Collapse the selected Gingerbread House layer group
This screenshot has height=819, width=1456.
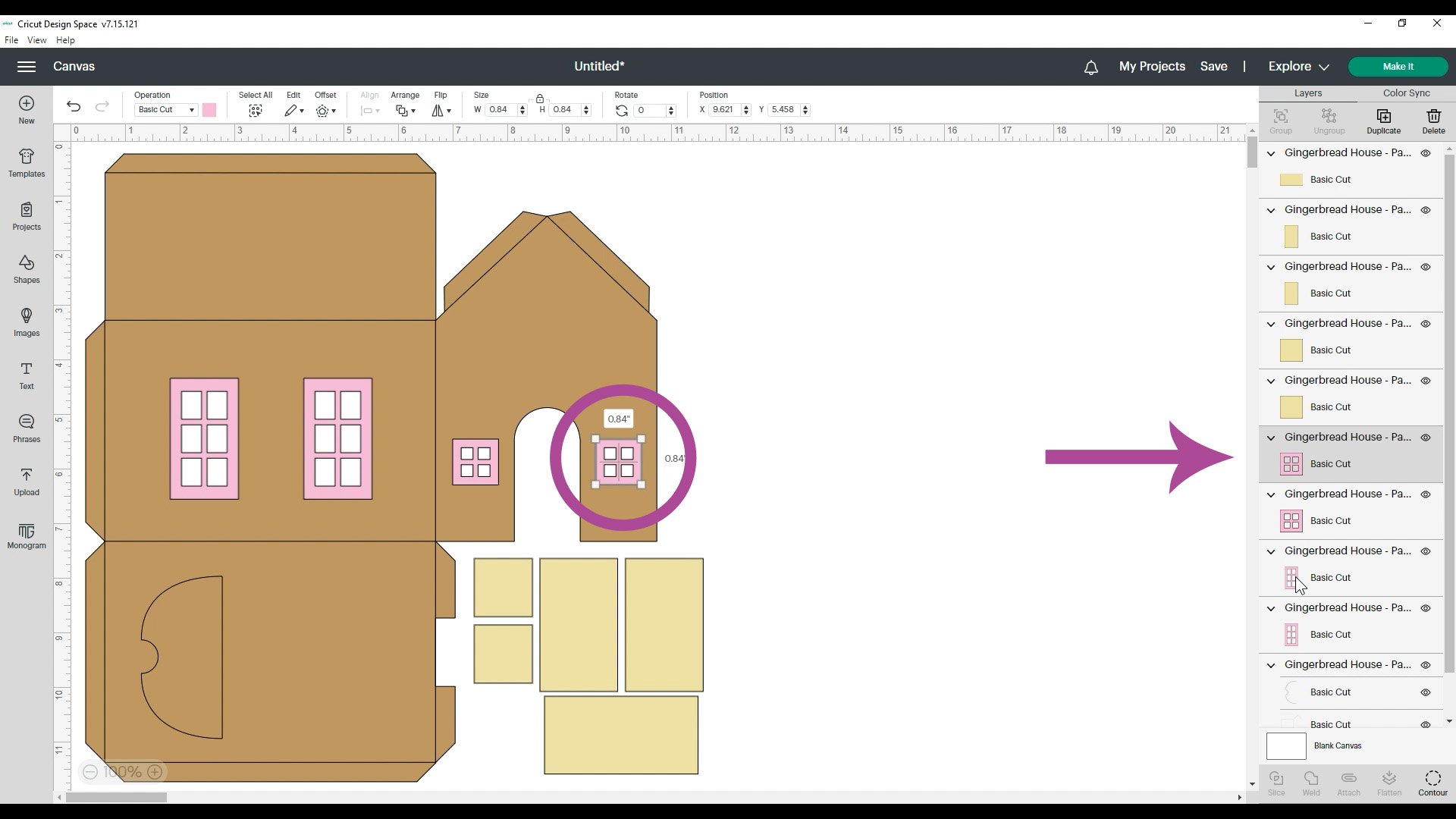[x=1271, y=438]
